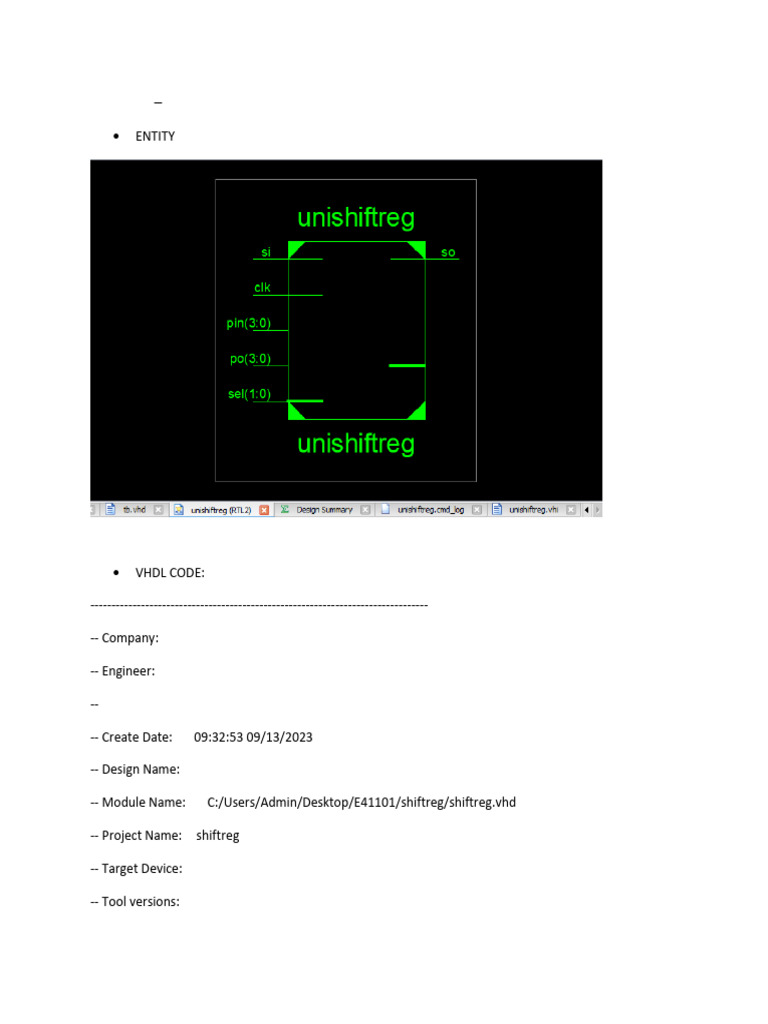Close the unishiftreg.cmd_log tab
This screenshot has width=768, height=1024.
coord(477,510)
